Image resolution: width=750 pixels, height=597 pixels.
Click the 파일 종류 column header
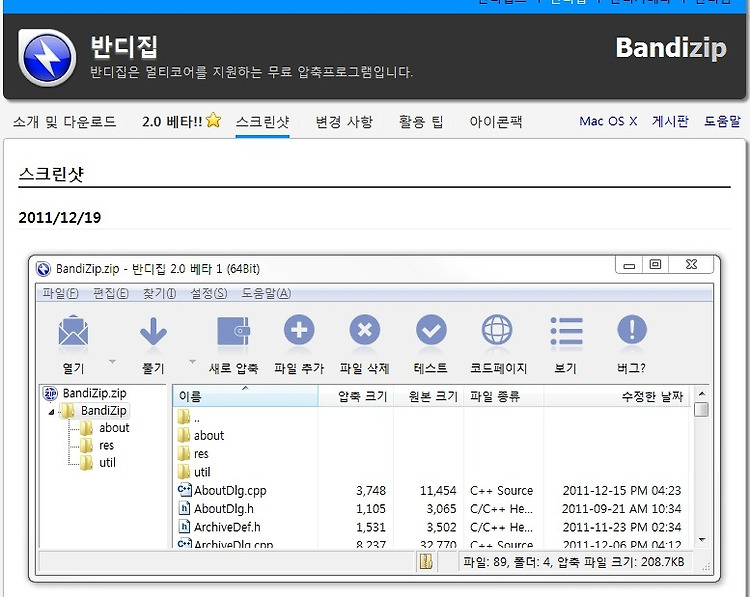(x=504, y=396)
